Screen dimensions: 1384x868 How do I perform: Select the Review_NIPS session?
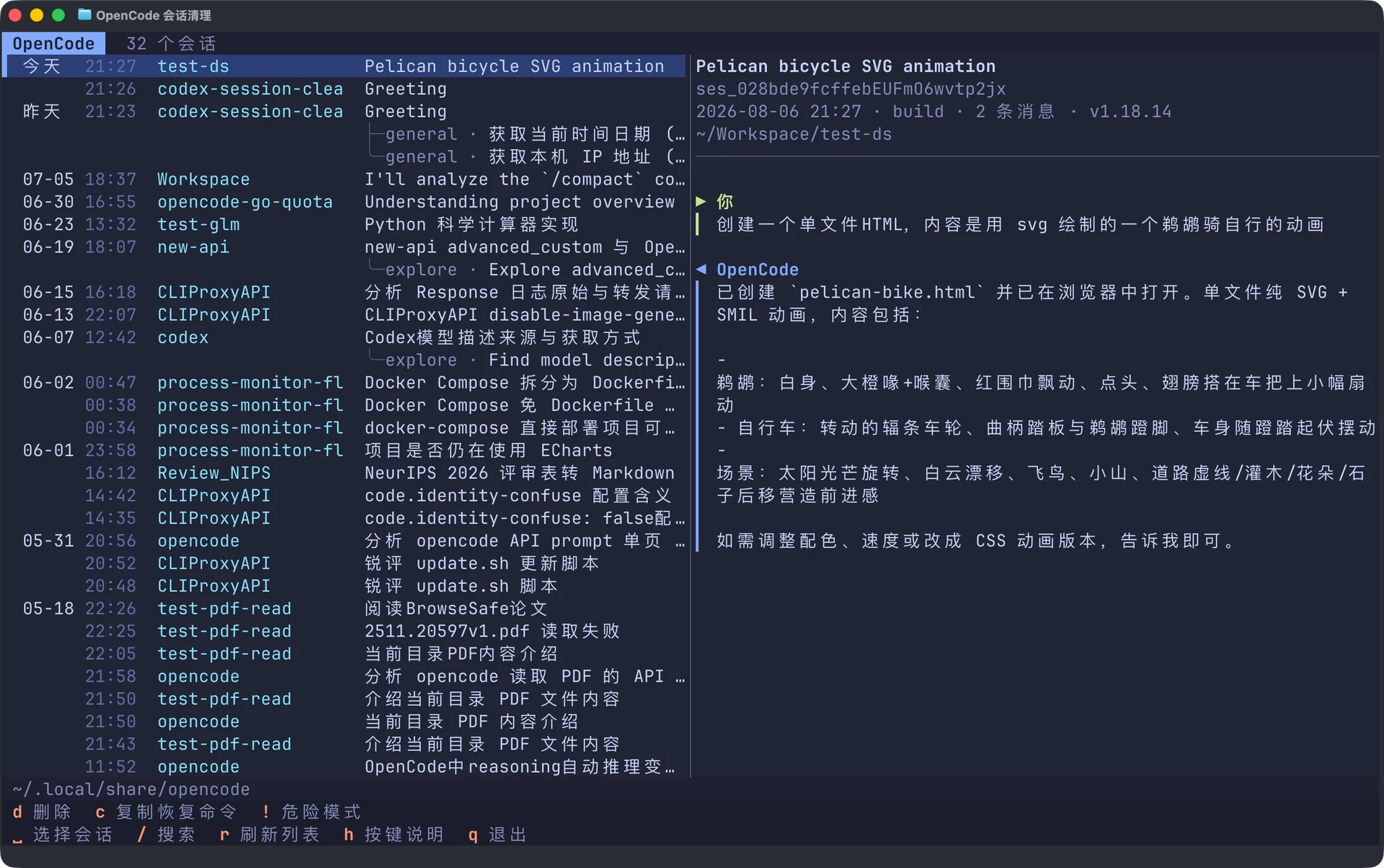(x=345, y=473)
